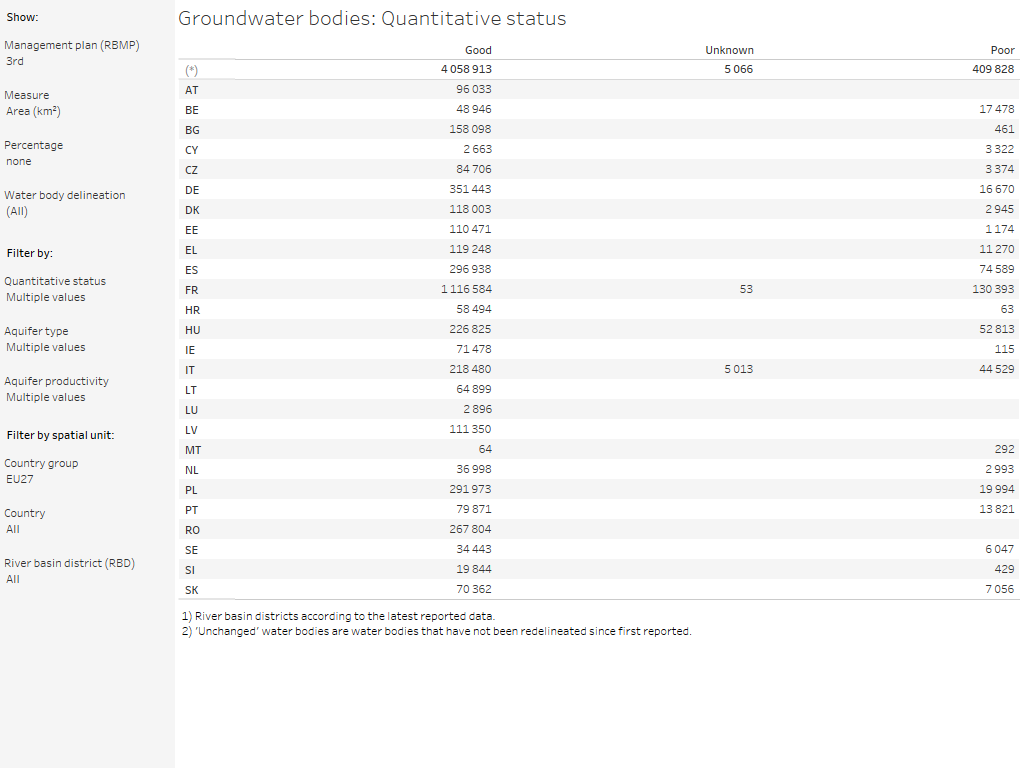Select the LT country row label
Screen dimensions: 1024x768
coord(191,391)
